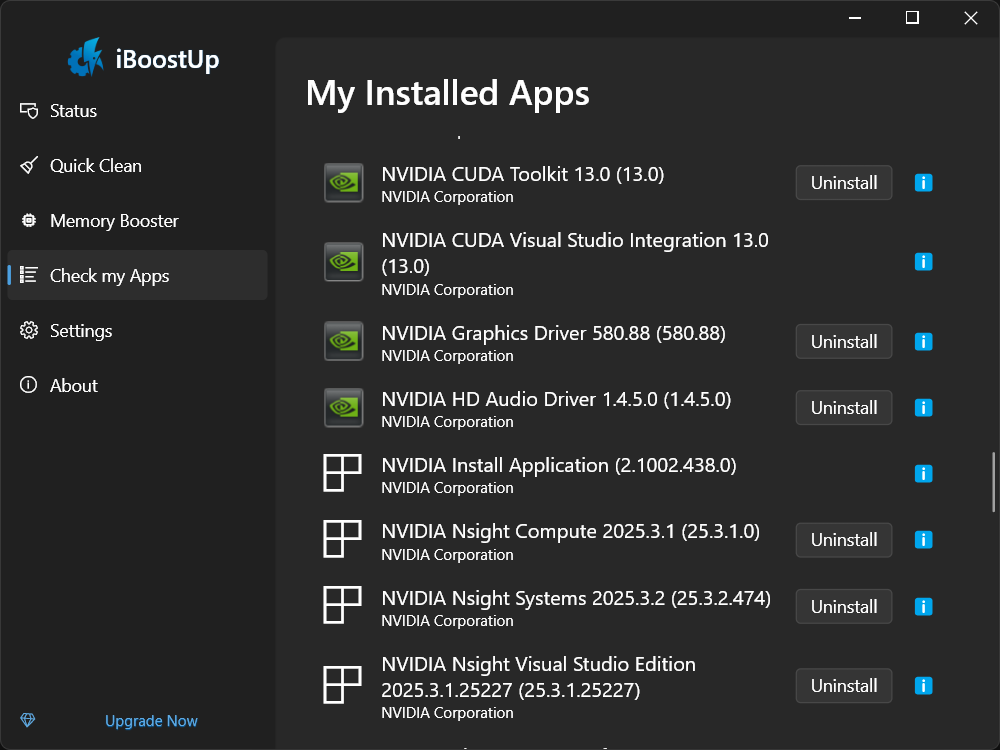Open Settings from the sidebar
Viewport: 1000px width, 750px height.
click(x=137, y=330)
